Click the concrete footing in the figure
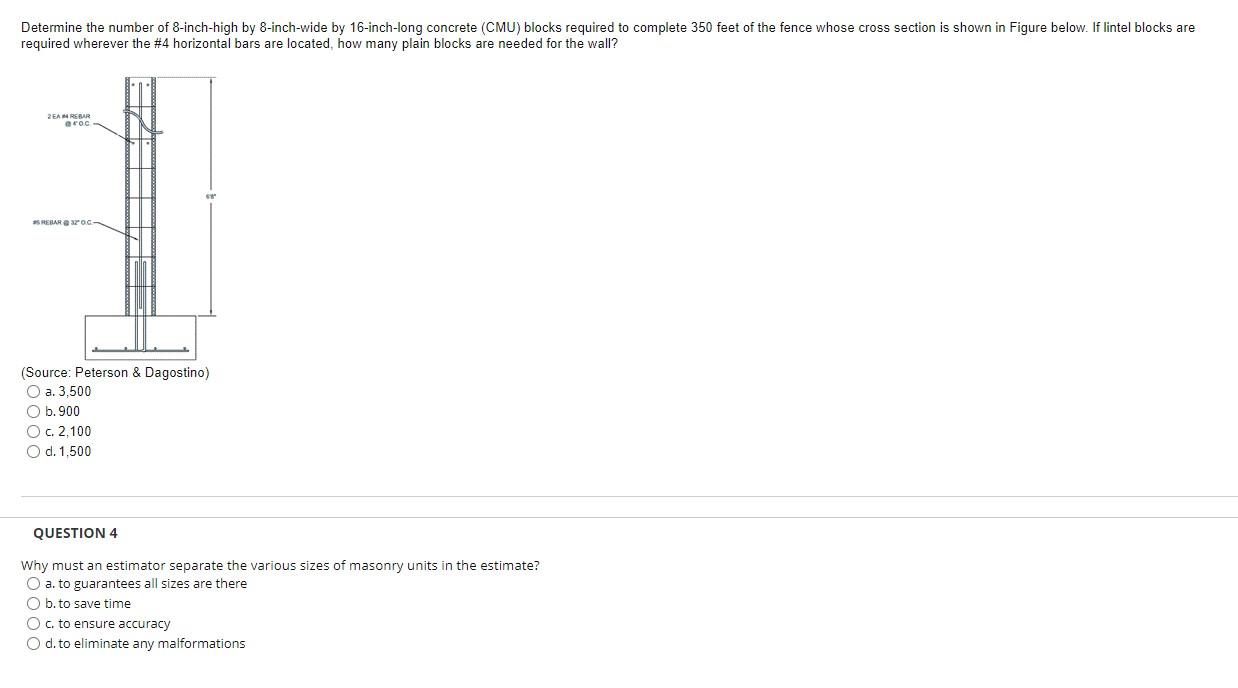Screen dimensions: 1238x688 (140, 337)
